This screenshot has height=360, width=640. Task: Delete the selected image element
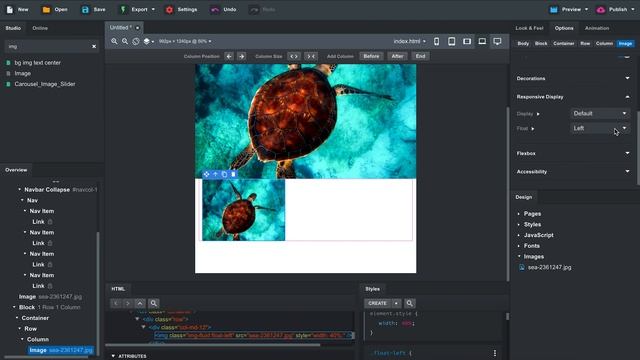tap(233, 174)
